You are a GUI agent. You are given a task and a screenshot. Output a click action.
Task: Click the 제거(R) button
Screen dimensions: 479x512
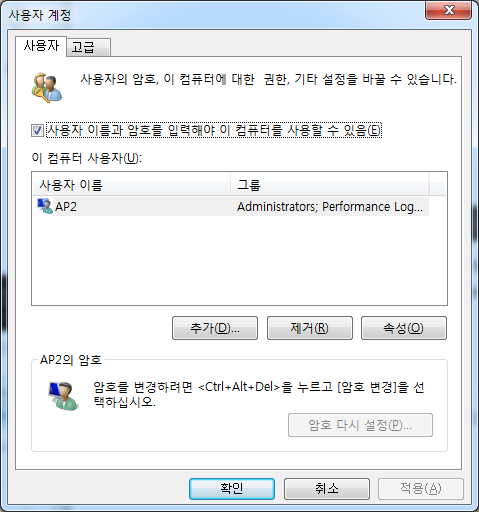pos(310,328)
